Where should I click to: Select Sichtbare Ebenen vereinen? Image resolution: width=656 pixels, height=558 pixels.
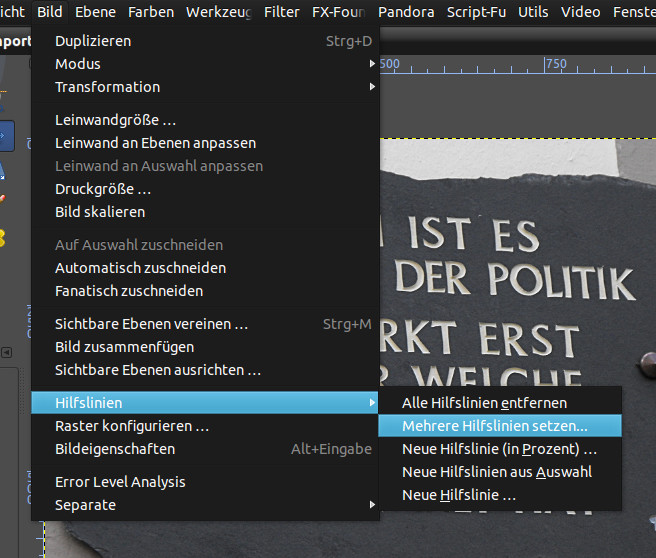tap(205, 324)
